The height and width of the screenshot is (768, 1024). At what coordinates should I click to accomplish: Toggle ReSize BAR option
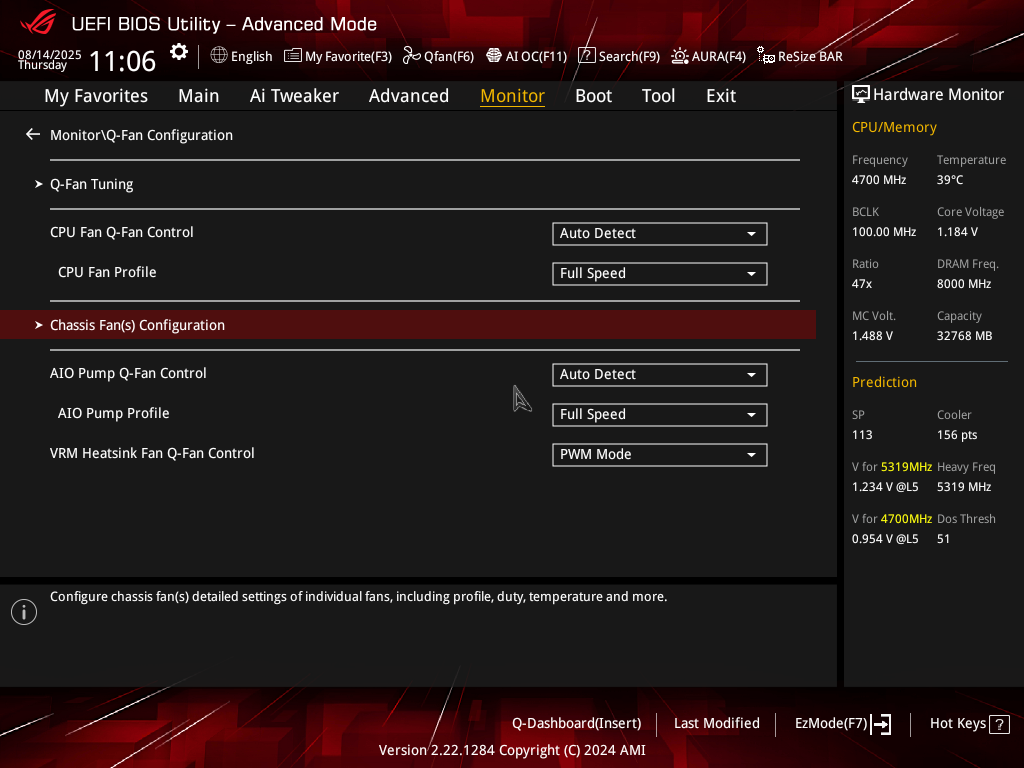coord(800,56)
